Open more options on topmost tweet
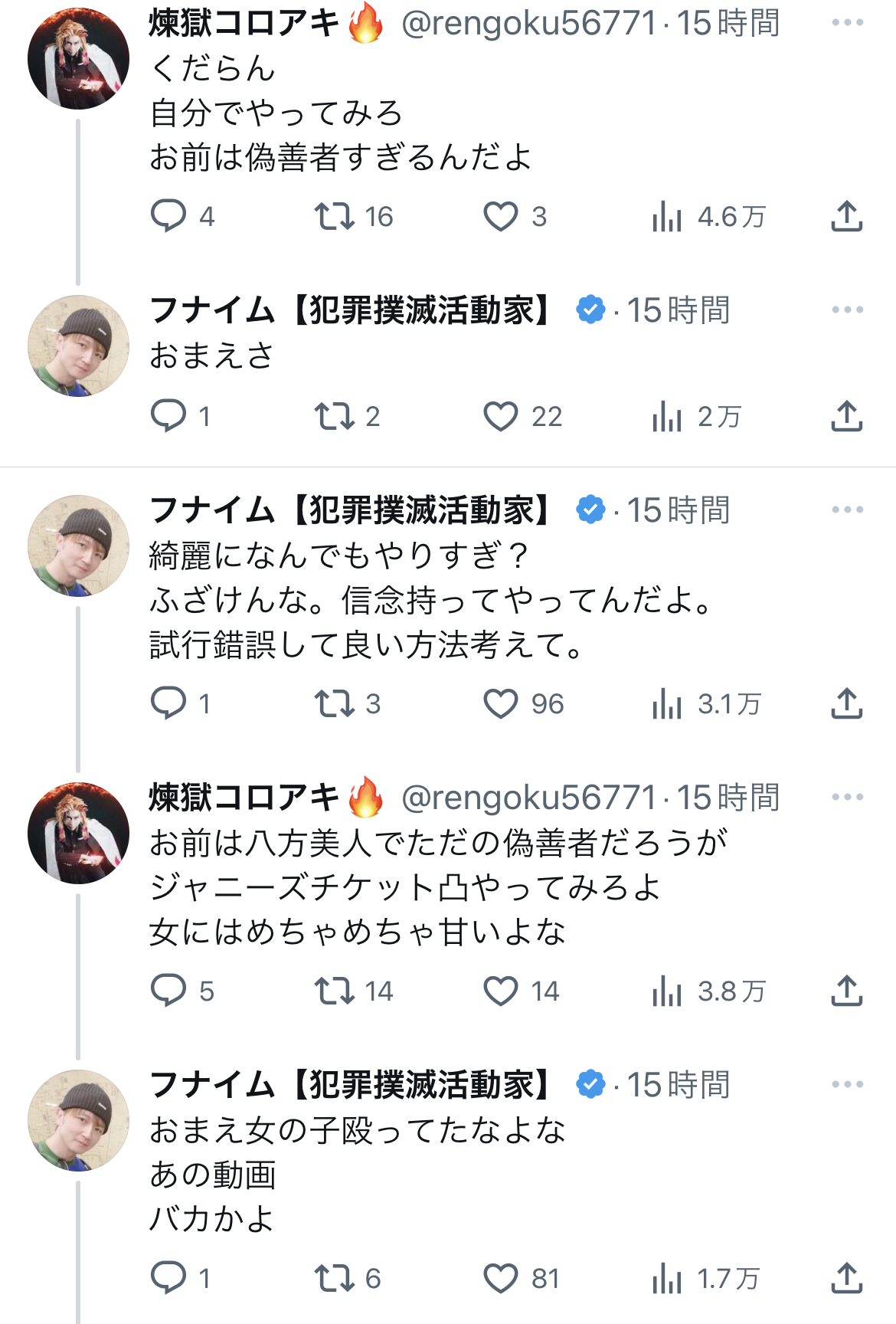 [x=847, y=23]
